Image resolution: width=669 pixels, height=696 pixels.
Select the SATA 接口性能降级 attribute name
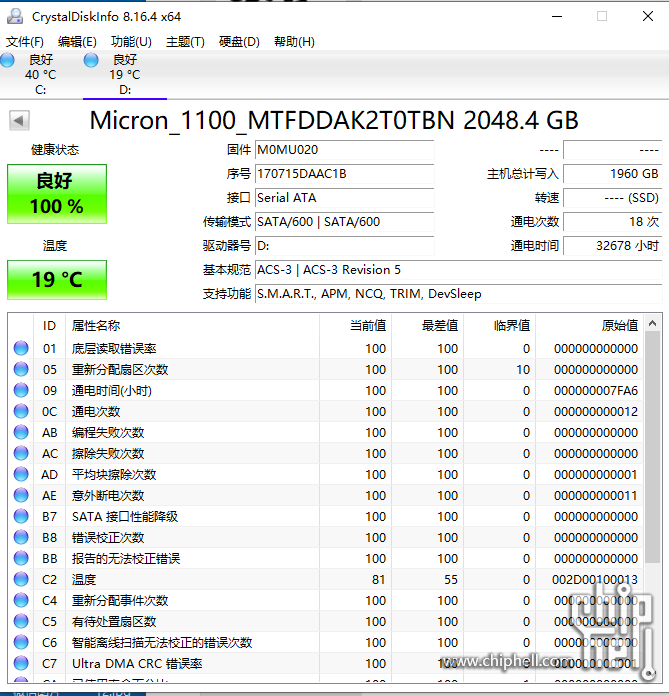tap(125, 517)
